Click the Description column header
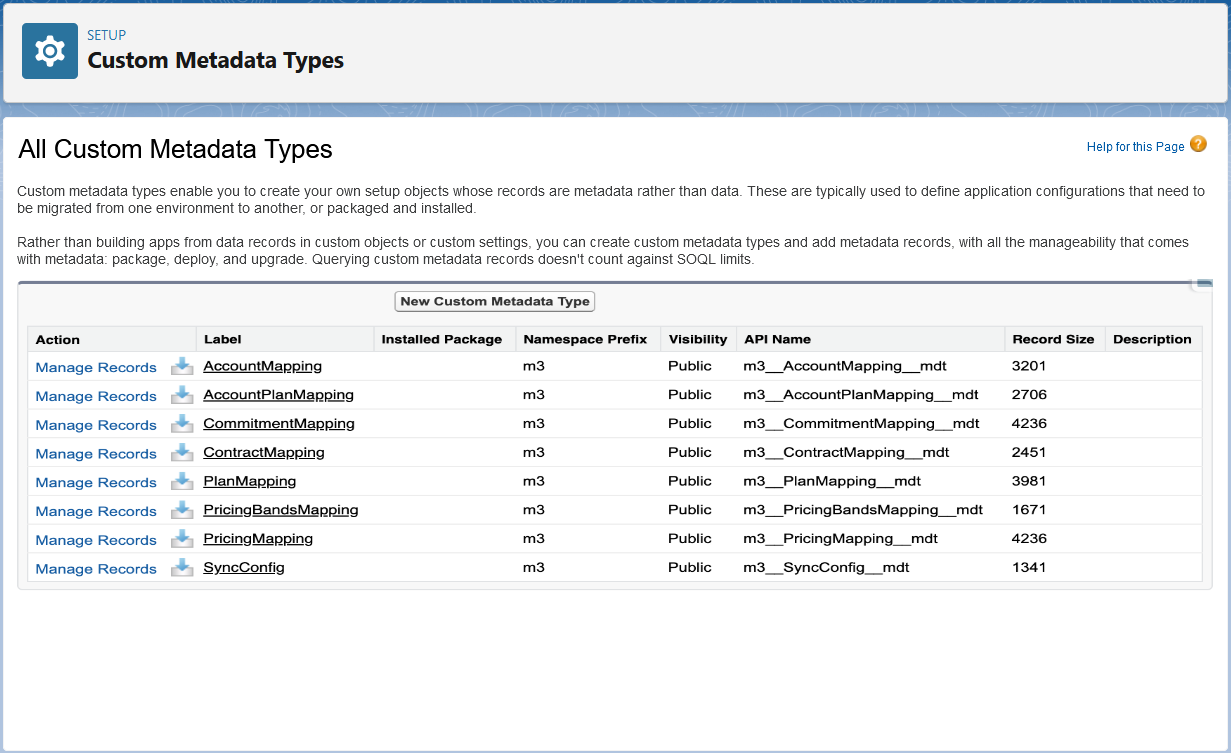 point(1152,339)
